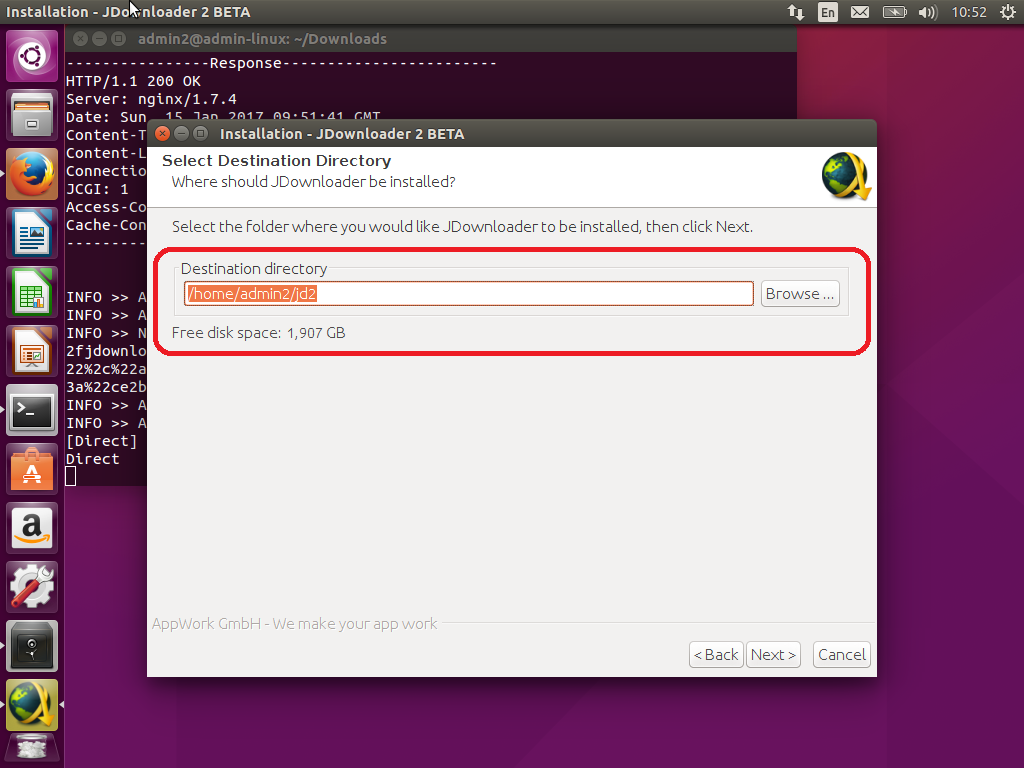Click 'HTTP/1.1 200 OK' line in terminal
Image resolution: width=1024 pixels, height=768 pixels.
[x=133, y=81]
